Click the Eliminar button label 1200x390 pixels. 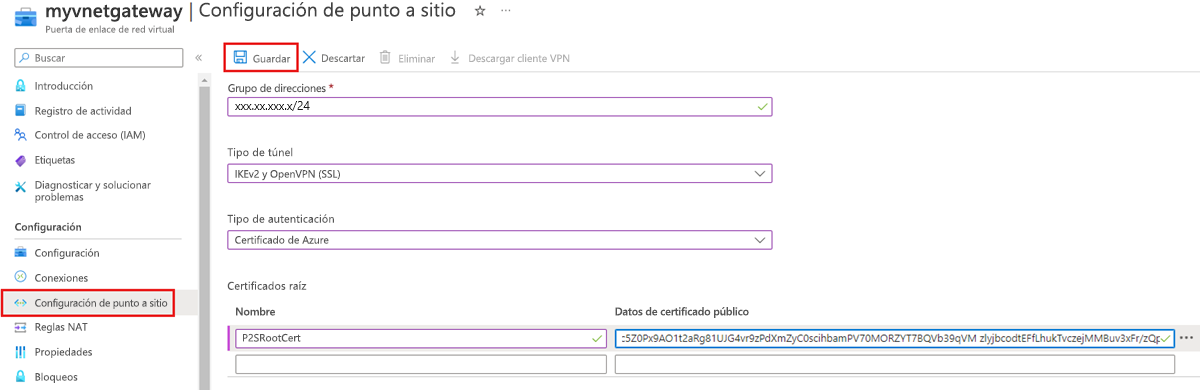[416, 59]
